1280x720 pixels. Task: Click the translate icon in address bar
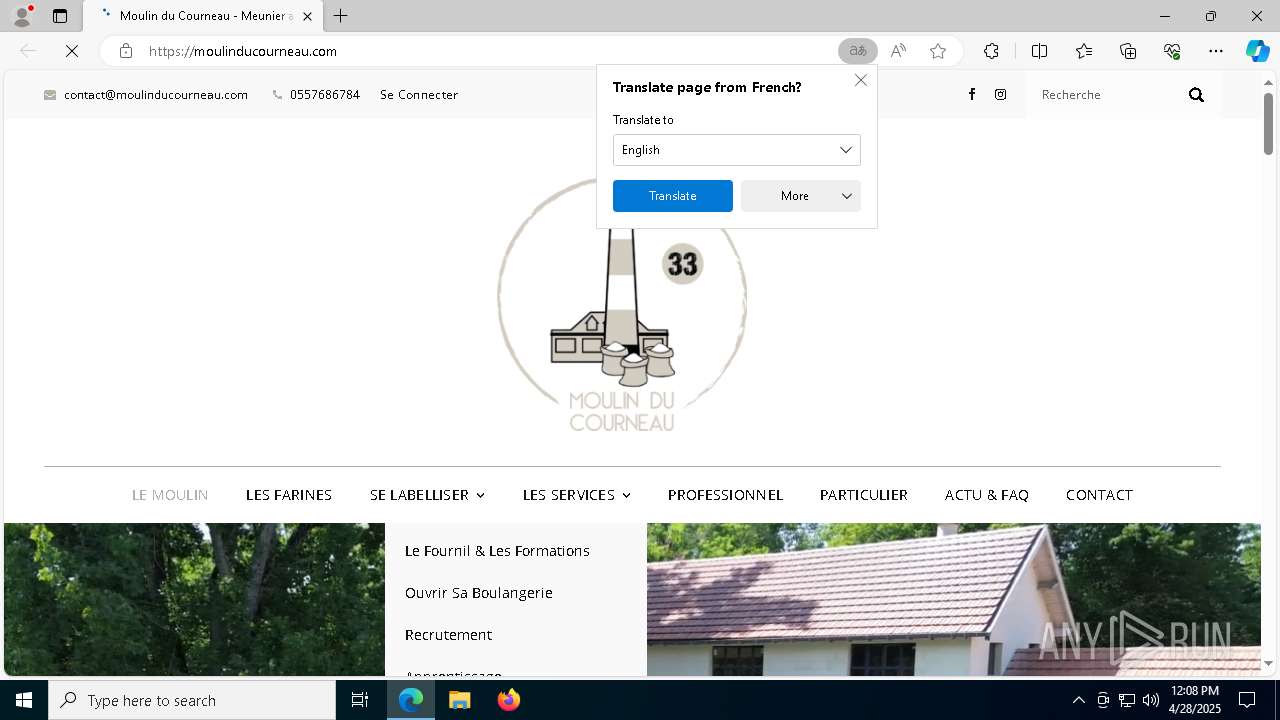857,51
